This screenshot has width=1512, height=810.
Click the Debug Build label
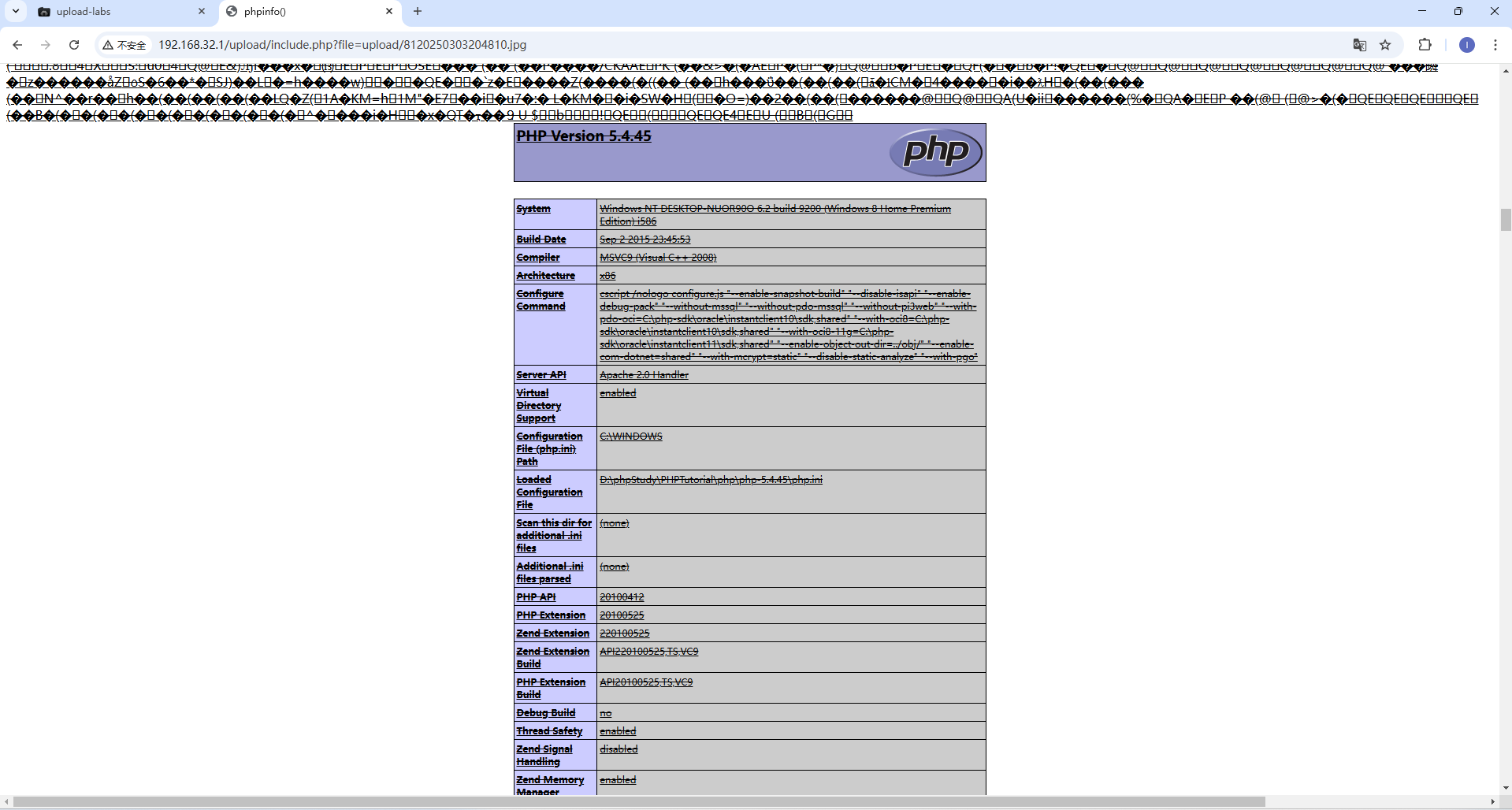tap(546, 713)
